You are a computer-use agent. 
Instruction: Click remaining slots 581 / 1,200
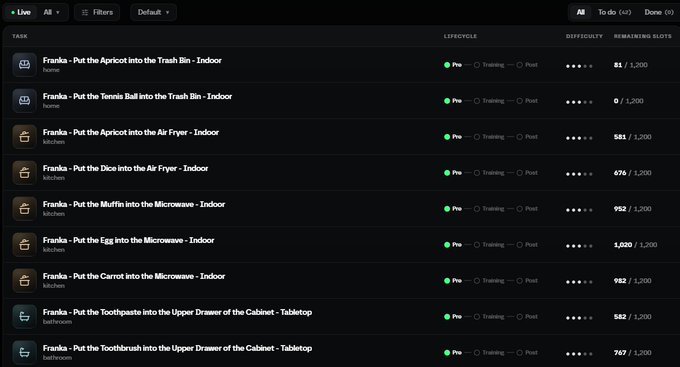point(632,137)
